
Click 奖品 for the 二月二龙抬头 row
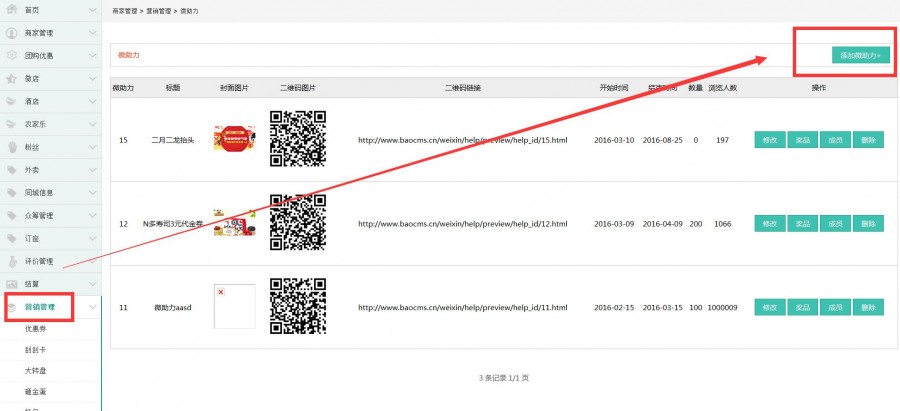(x=802, y=139)
